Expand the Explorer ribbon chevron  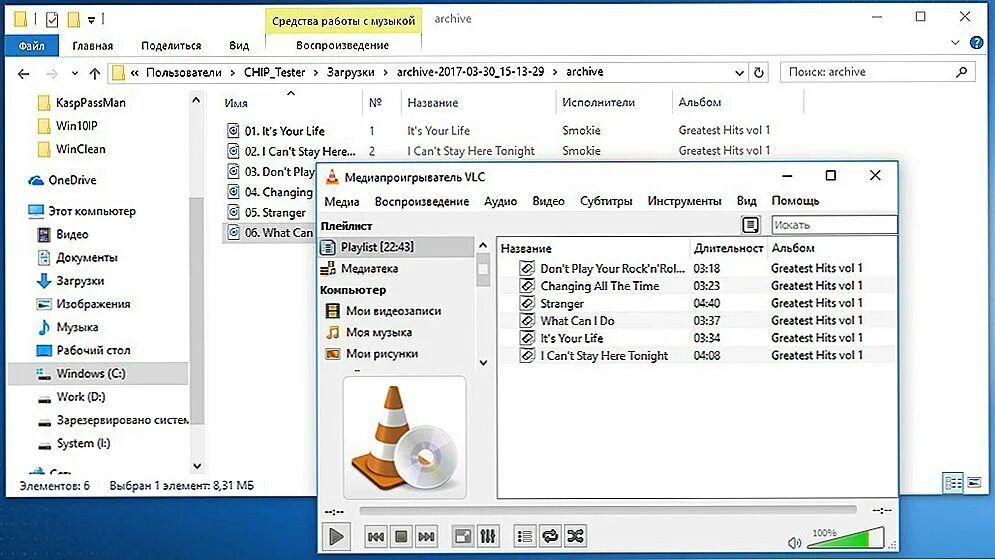(x=955, y=43)
